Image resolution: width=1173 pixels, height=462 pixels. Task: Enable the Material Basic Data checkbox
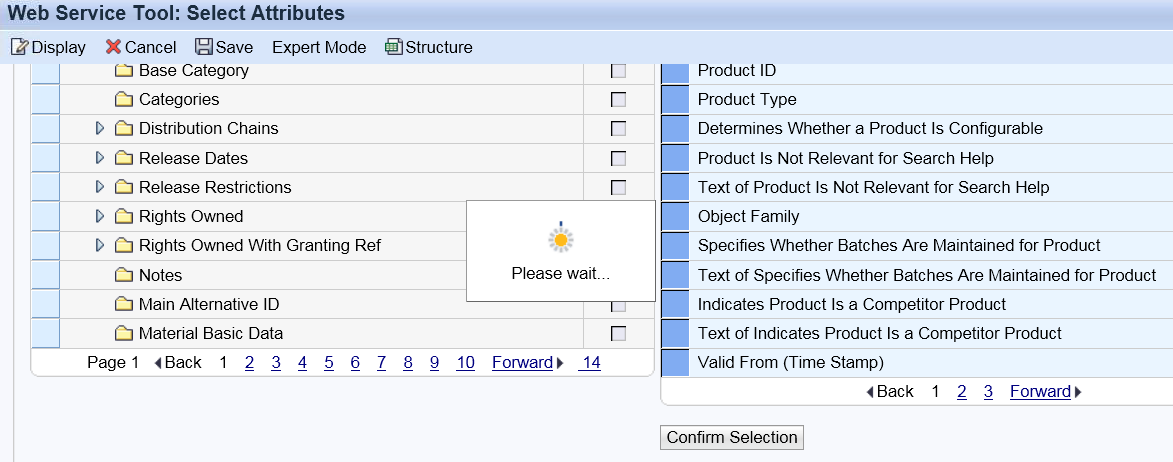pyautogui.click(x=619, y=333)
